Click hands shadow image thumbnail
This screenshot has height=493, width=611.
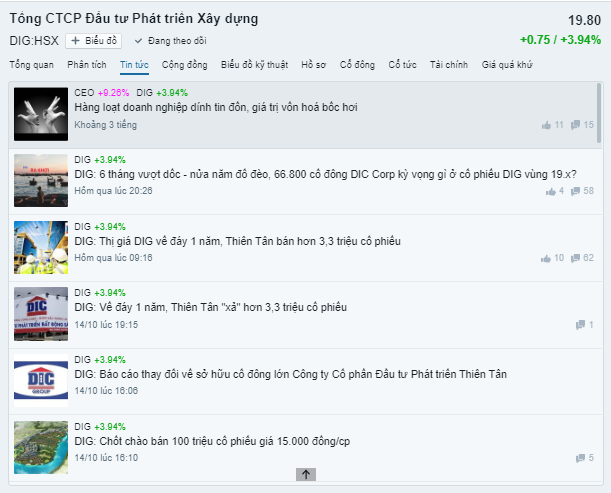tap(41, 114)
